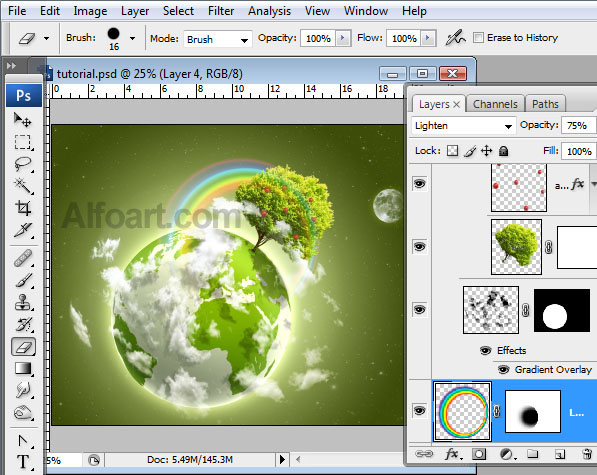Click the Flow 100% field
The width and height of the screenshot is (597, 475).
pos(404,38)
